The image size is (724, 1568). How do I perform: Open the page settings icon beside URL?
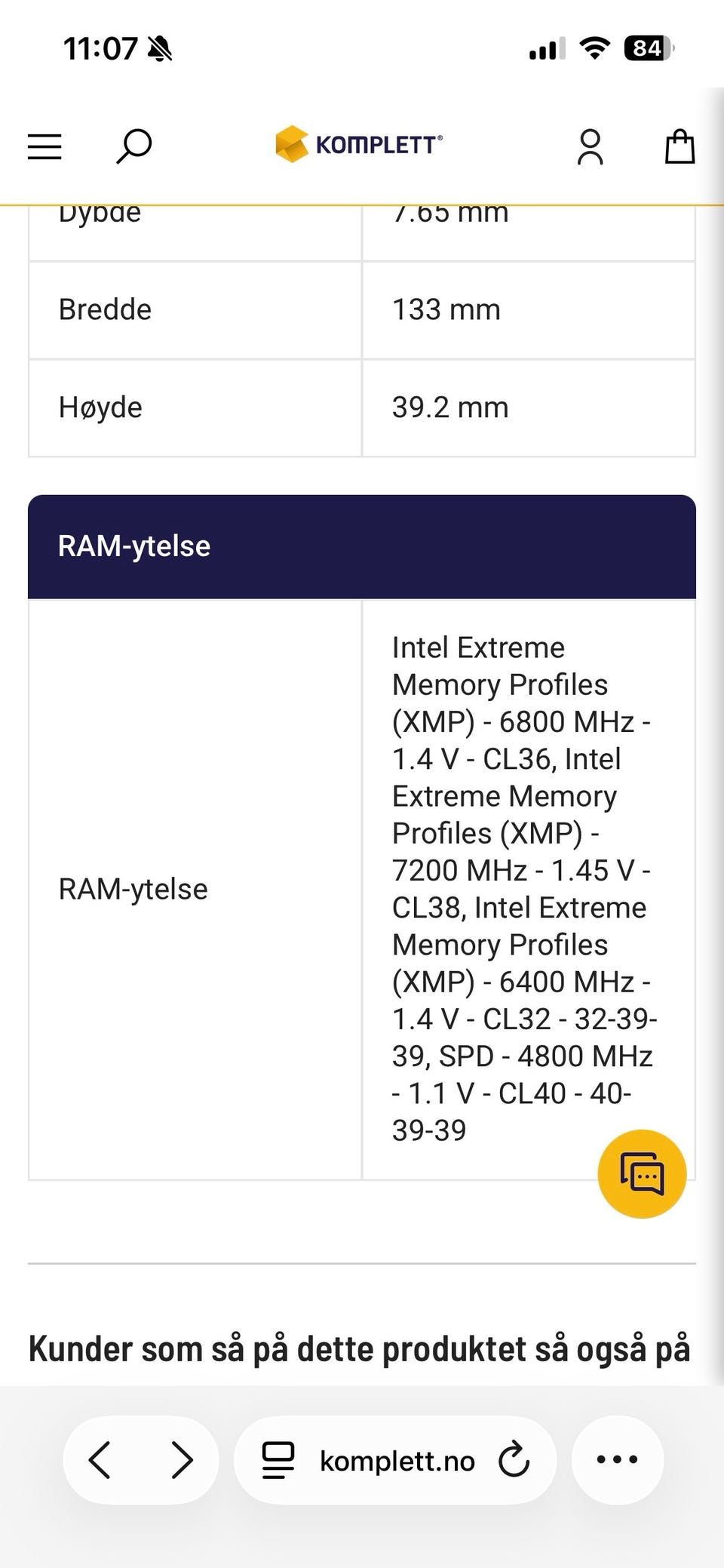[x=278, y=1459]
